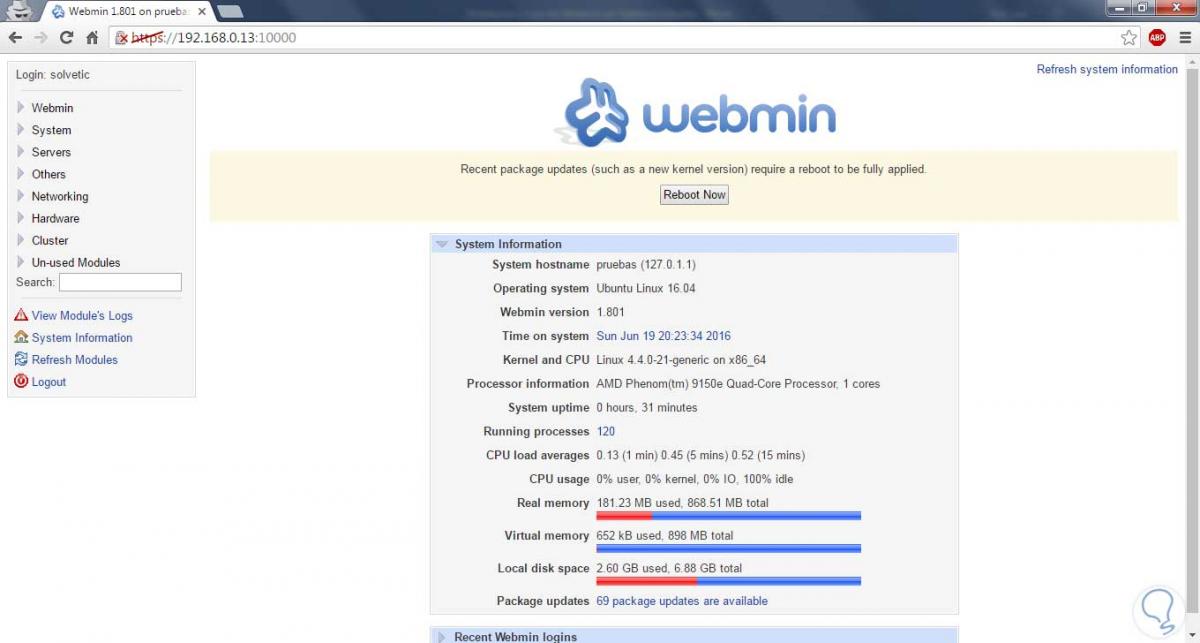Viewport: 1200px width, 643px height.
Task: Expand the Webmin category arrow
Action: tap(21, 107)
